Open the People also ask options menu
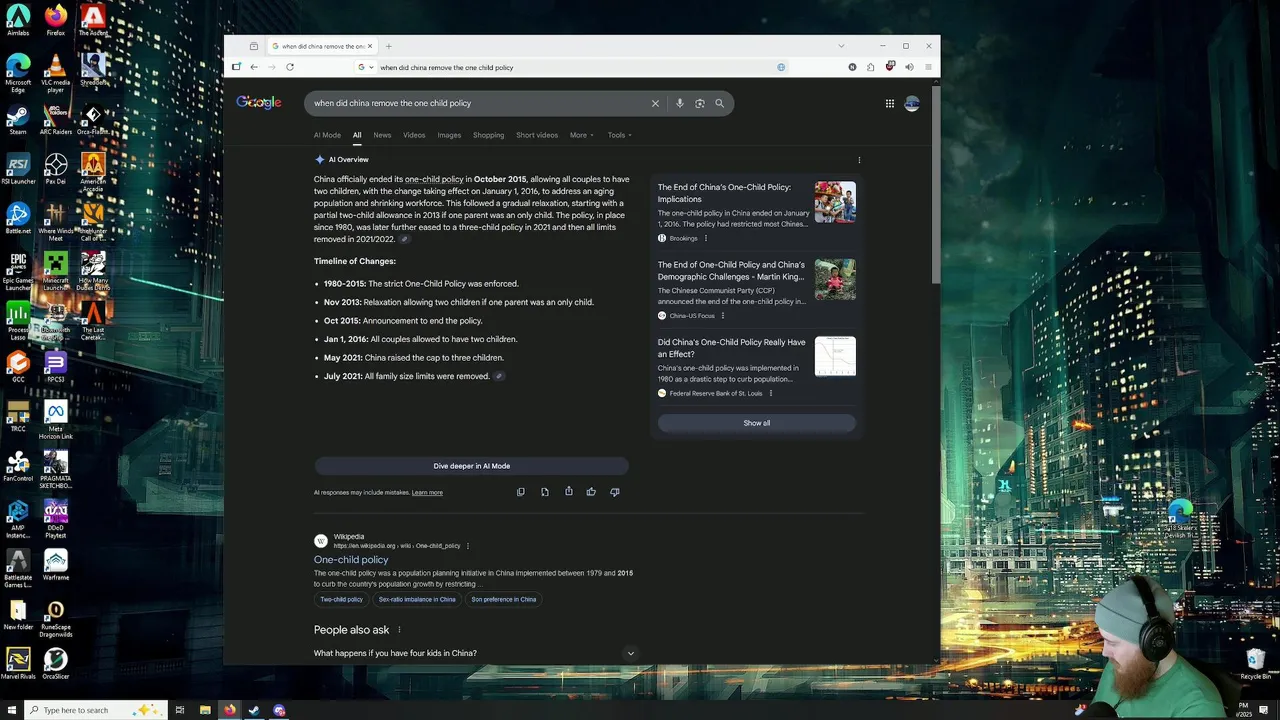Image resolution: width=1280 pixels, height=720 pixels. pos(399,630)
